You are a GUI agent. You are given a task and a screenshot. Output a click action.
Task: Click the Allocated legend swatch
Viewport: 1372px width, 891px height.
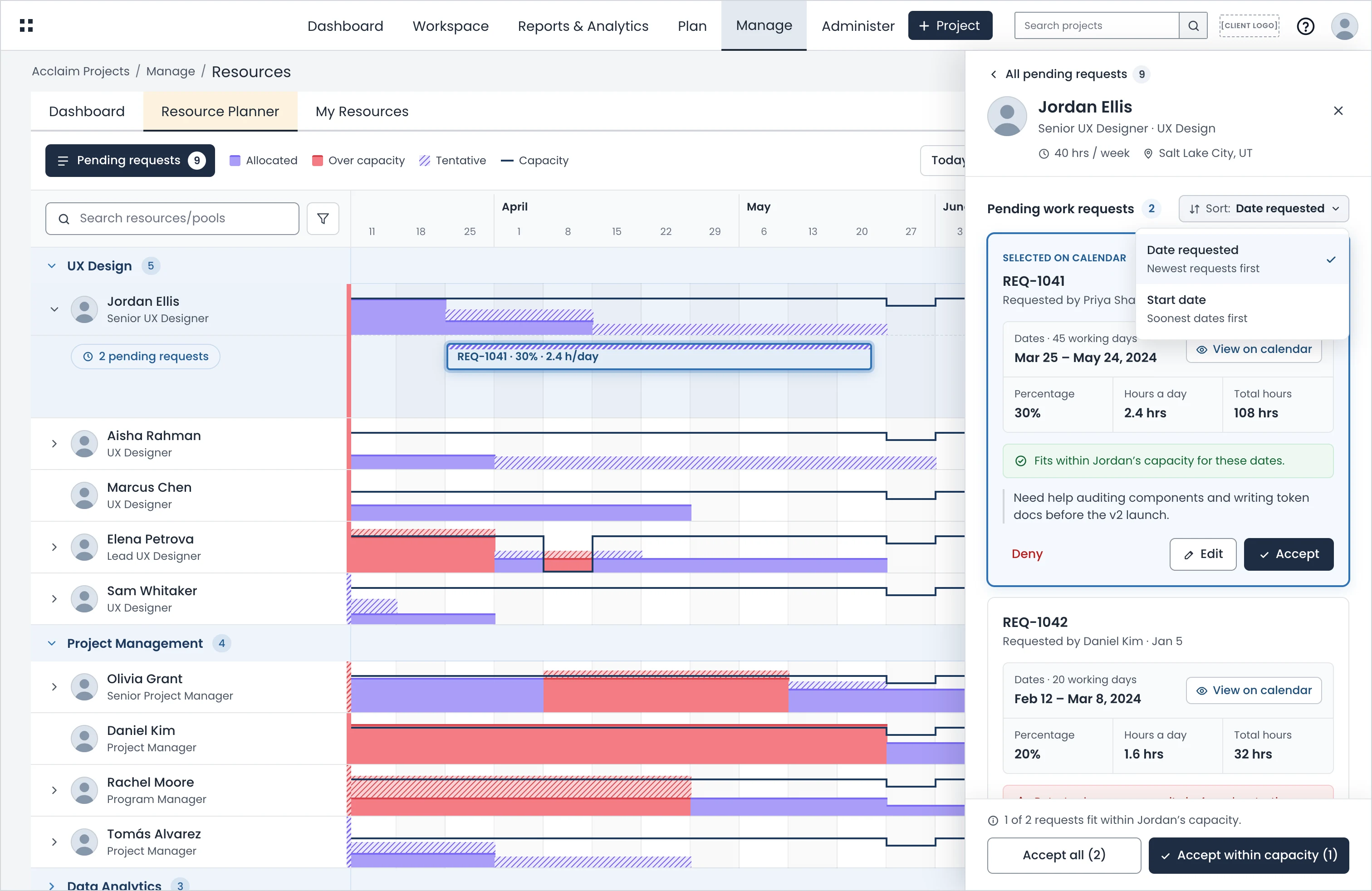pos(235,161)
